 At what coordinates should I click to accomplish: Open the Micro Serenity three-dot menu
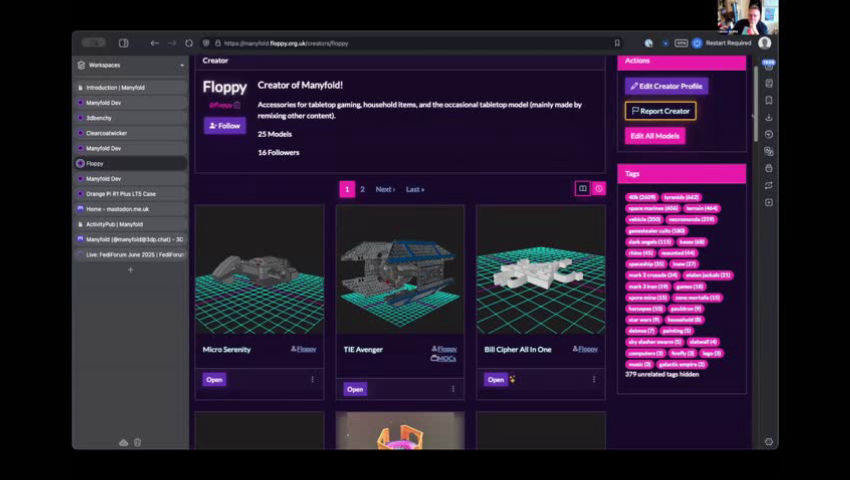tap(312, 379)
